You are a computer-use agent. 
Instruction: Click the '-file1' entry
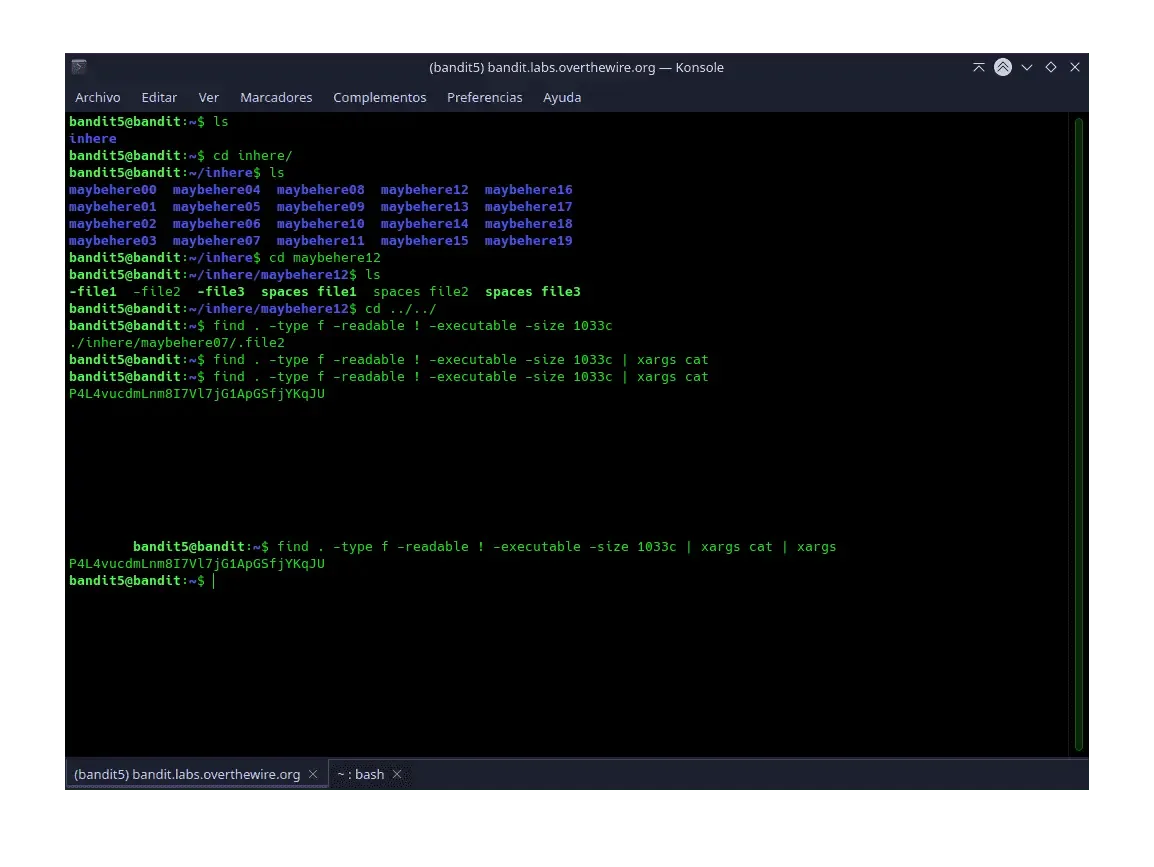[93, 291]
